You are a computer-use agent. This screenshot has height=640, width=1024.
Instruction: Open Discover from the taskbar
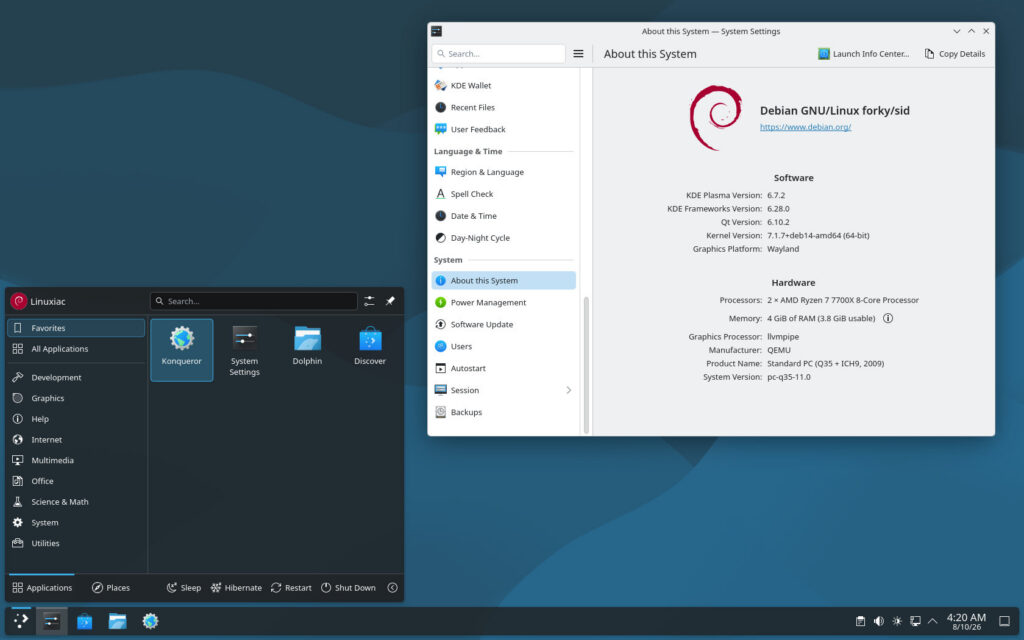point(84,621)
